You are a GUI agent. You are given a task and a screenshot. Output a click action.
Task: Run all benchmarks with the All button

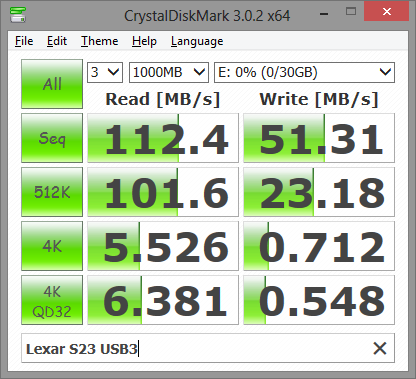coord(52,84)
